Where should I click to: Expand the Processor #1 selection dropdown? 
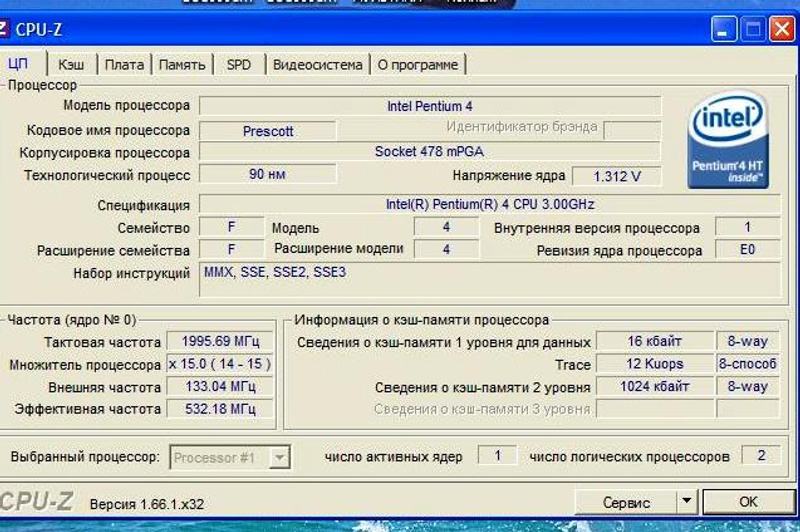280,458
